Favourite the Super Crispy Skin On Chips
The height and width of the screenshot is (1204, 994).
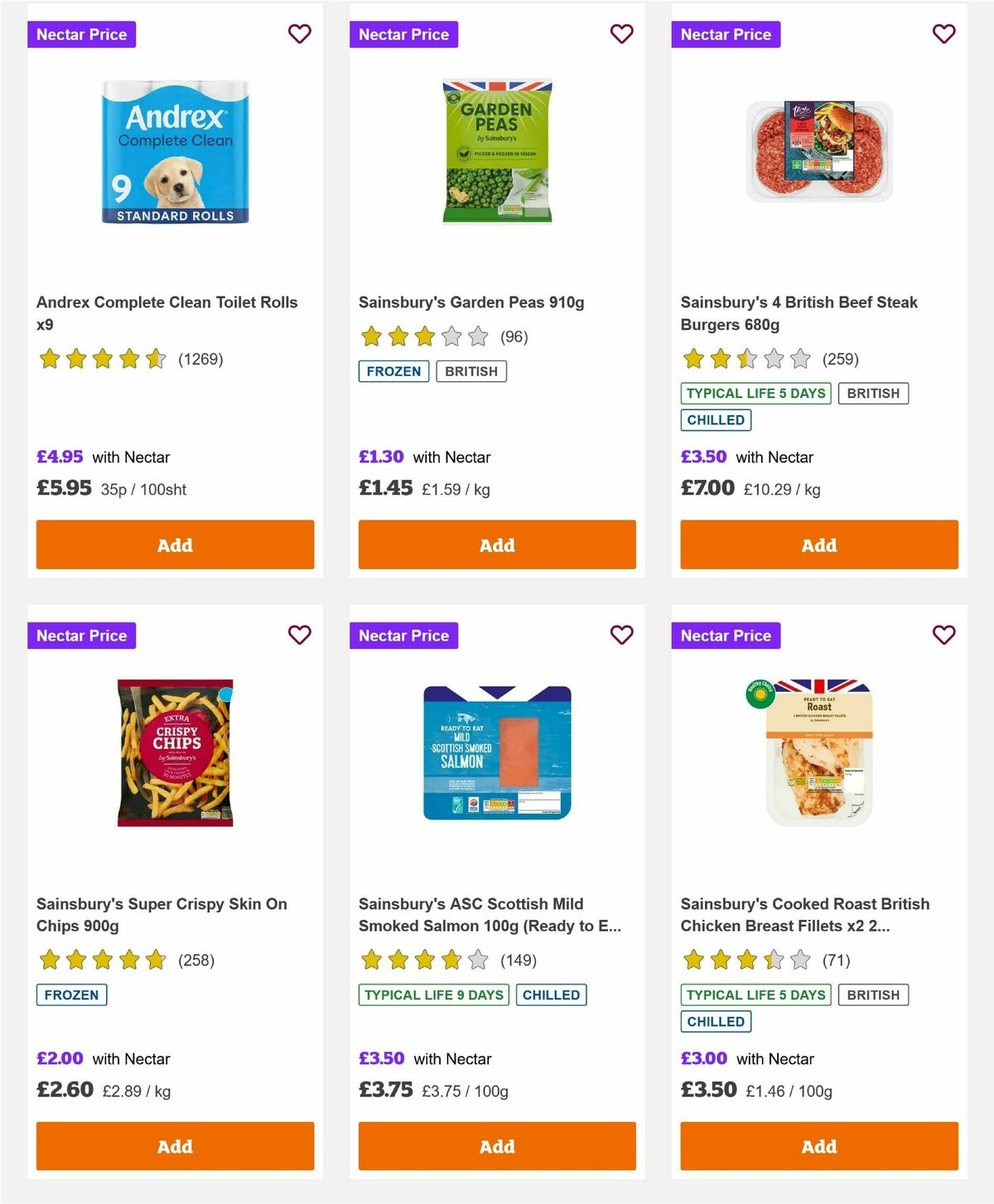pos(300,635)
